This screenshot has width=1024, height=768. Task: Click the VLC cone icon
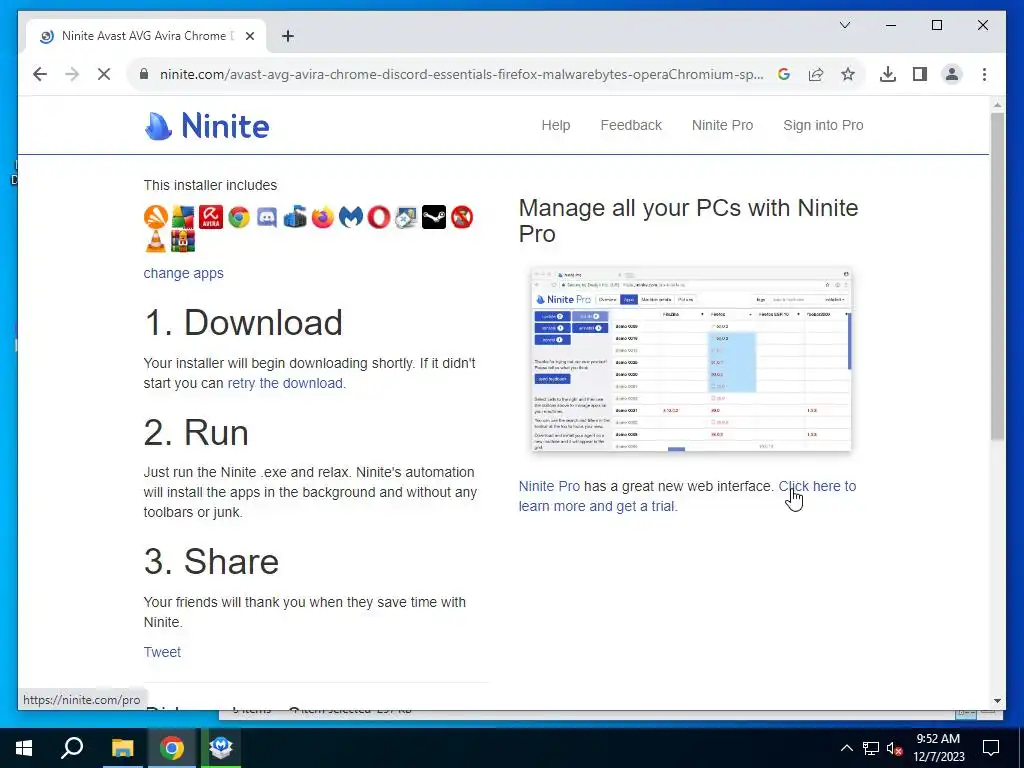tap(155, 241)
